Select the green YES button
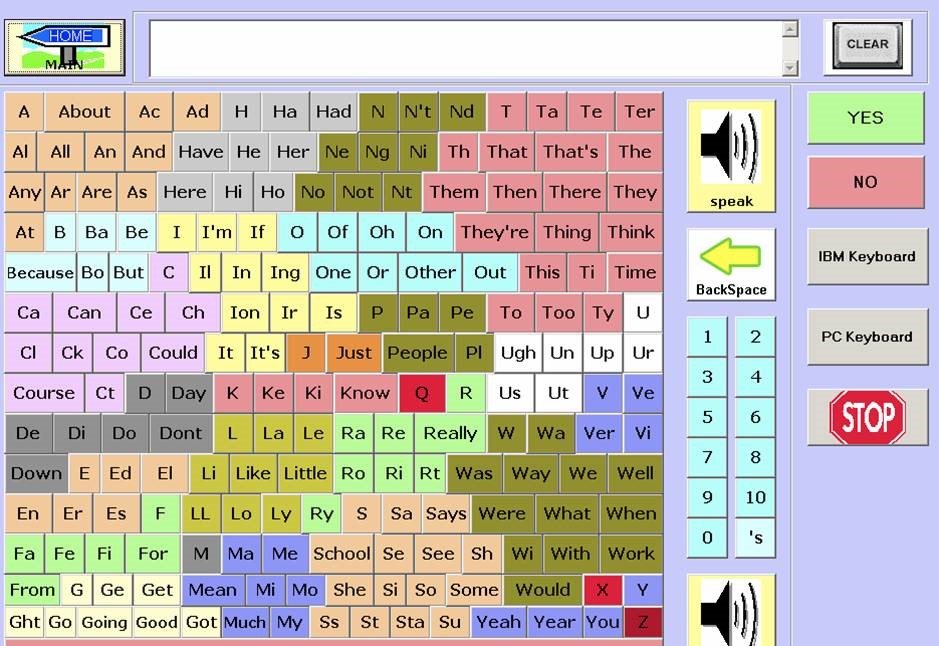Screen dimensions: 939x646 (865, 118)
